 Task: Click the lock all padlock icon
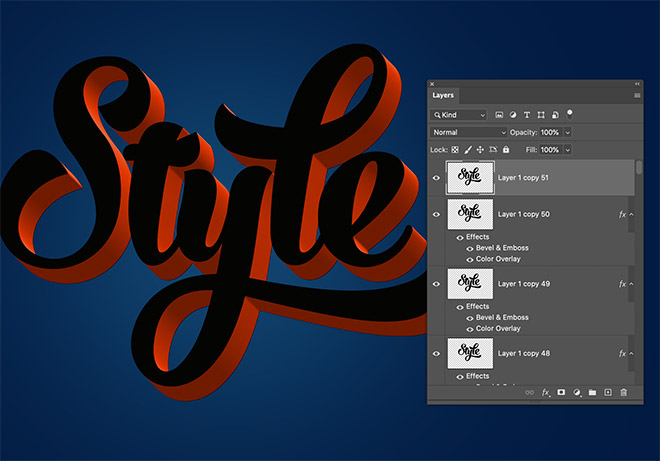506,149
